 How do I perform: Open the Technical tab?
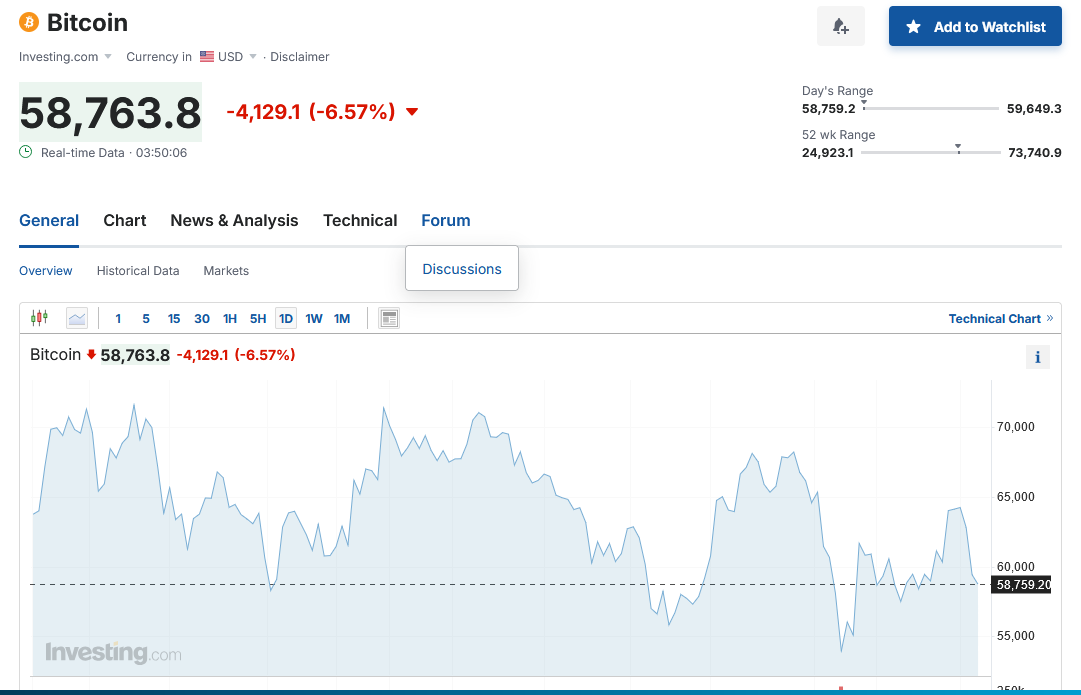(360, 221)
